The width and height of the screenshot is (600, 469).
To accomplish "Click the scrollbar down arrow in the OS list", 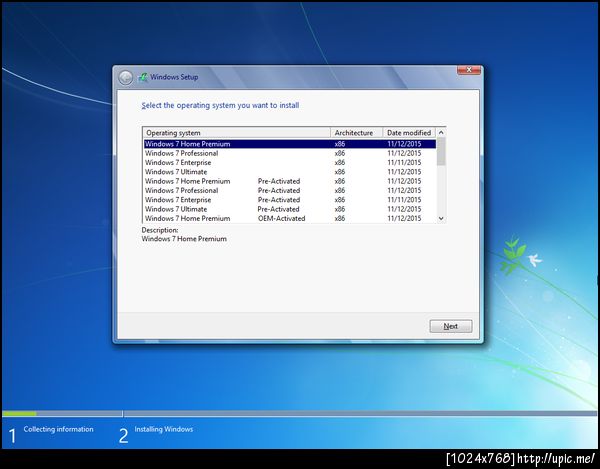I will pyautogui.click(x=441, y=218).
